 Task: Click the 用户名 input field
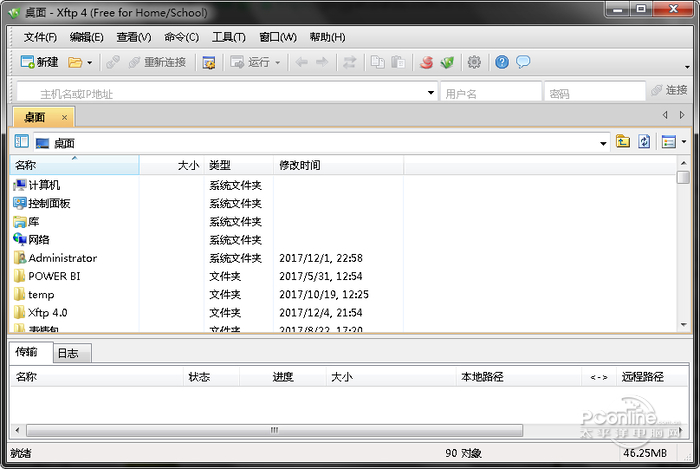(x=488, y=93)
